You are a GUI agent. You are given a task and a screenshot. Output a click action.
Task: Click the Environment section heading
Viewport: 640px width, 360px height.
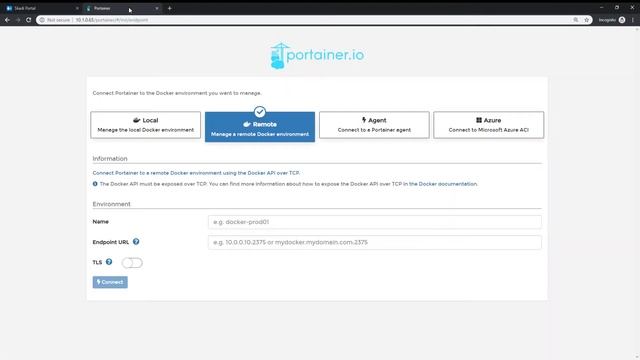[x=111, y=204]
